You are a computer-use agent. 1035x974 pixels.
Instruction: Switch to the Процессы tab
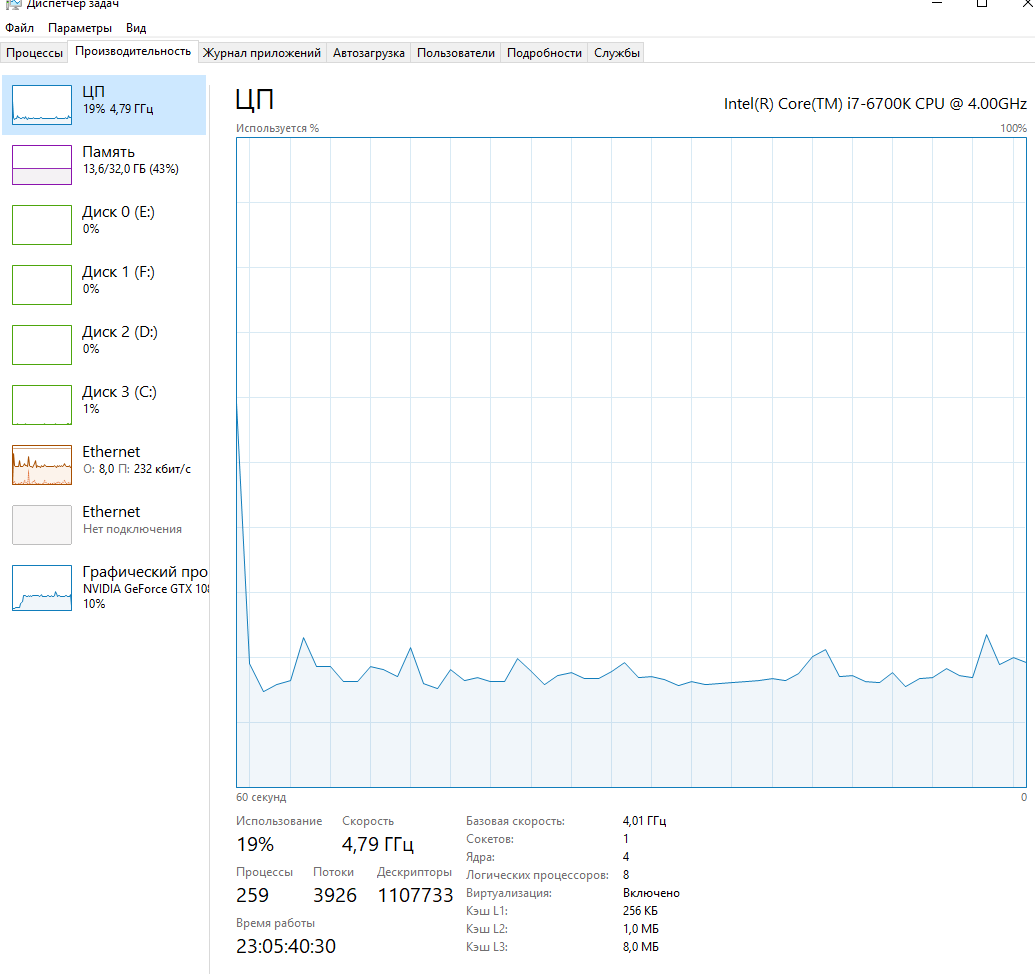[x=34, y=53]
